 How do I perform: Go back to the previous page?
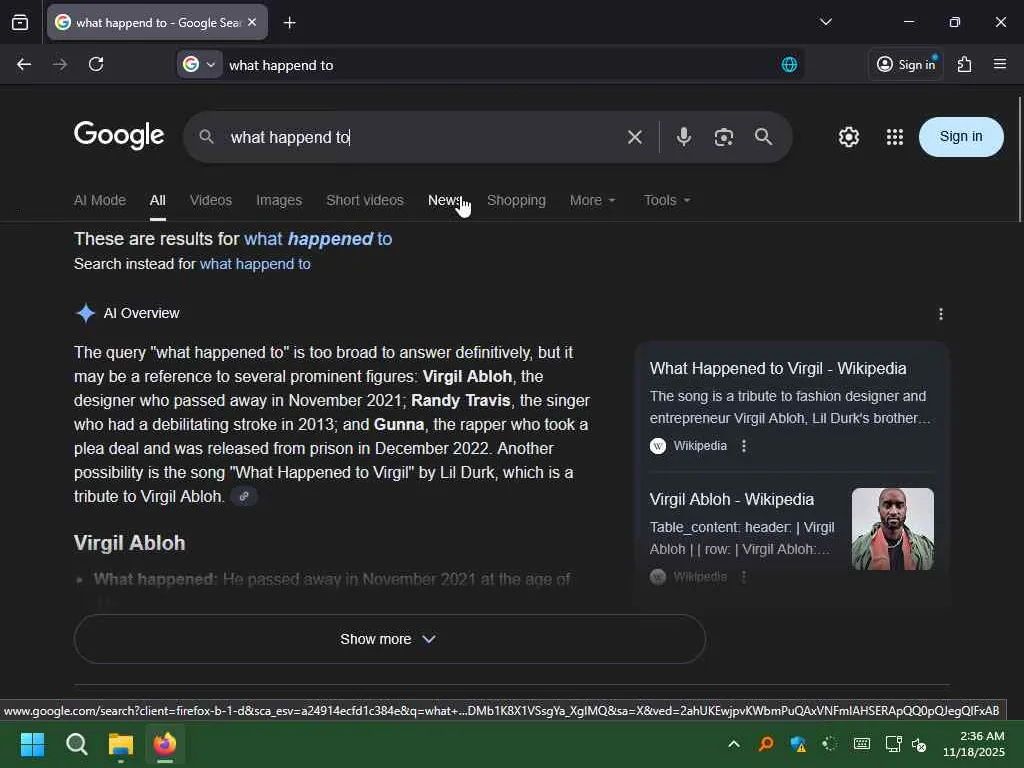pyautogui.click(x=24, y=64)
